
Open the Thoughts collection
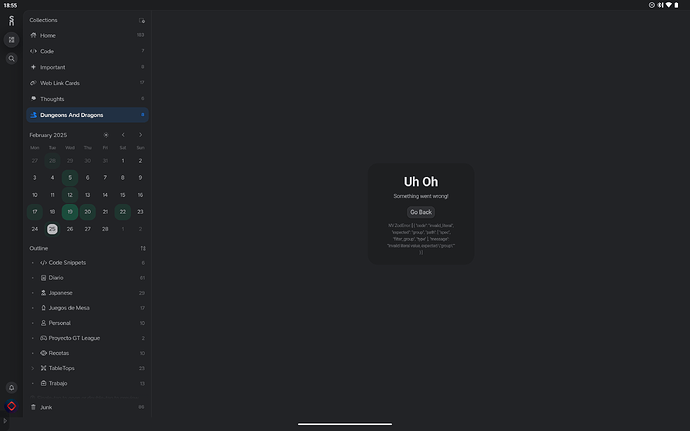(87, 99)
